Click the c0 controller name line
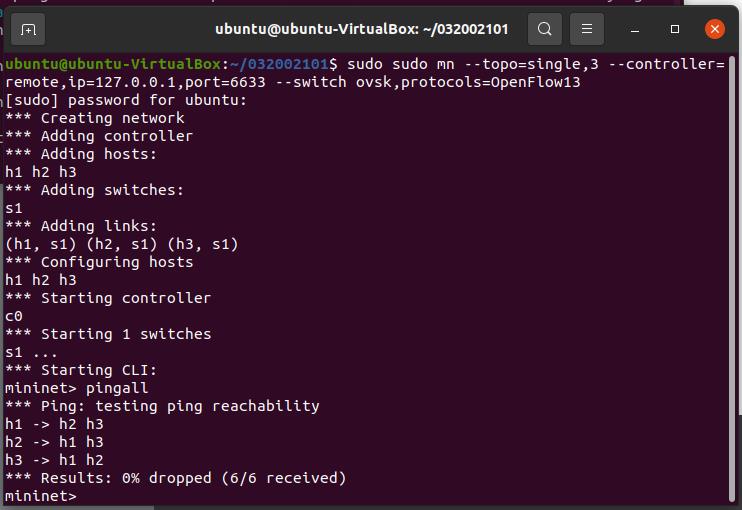 pos(14,316)
